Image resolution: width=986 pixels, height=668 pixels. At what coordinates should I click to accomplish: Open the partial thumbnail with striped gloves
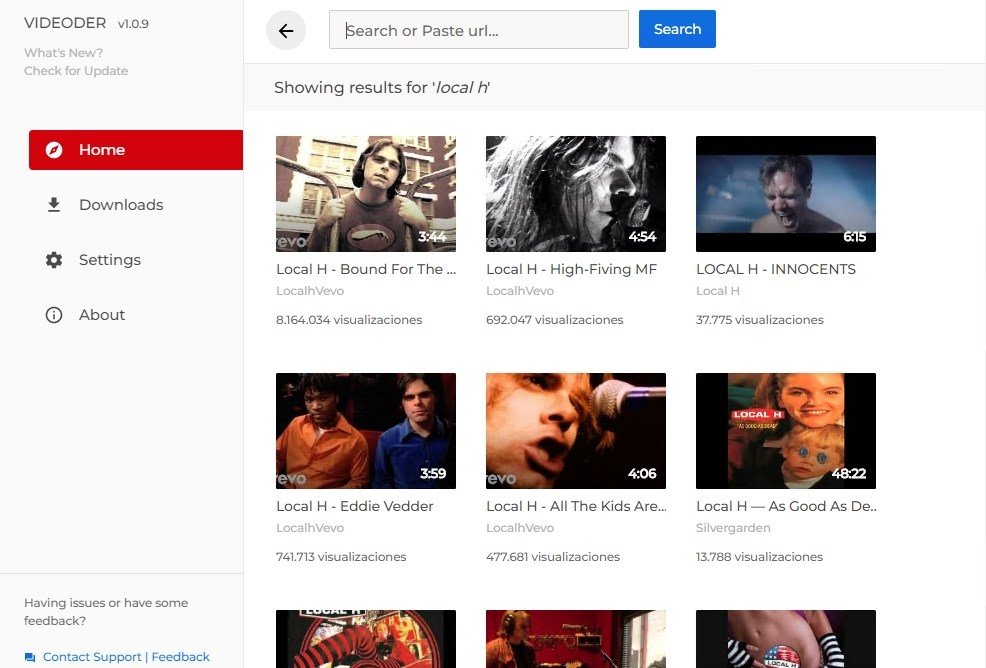786,639
